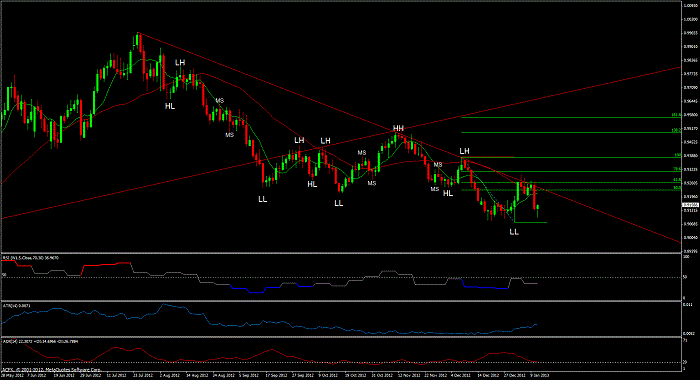Select the LL label beneath the latest low
The image size is (700, 380).
click(x=514, y=232)
